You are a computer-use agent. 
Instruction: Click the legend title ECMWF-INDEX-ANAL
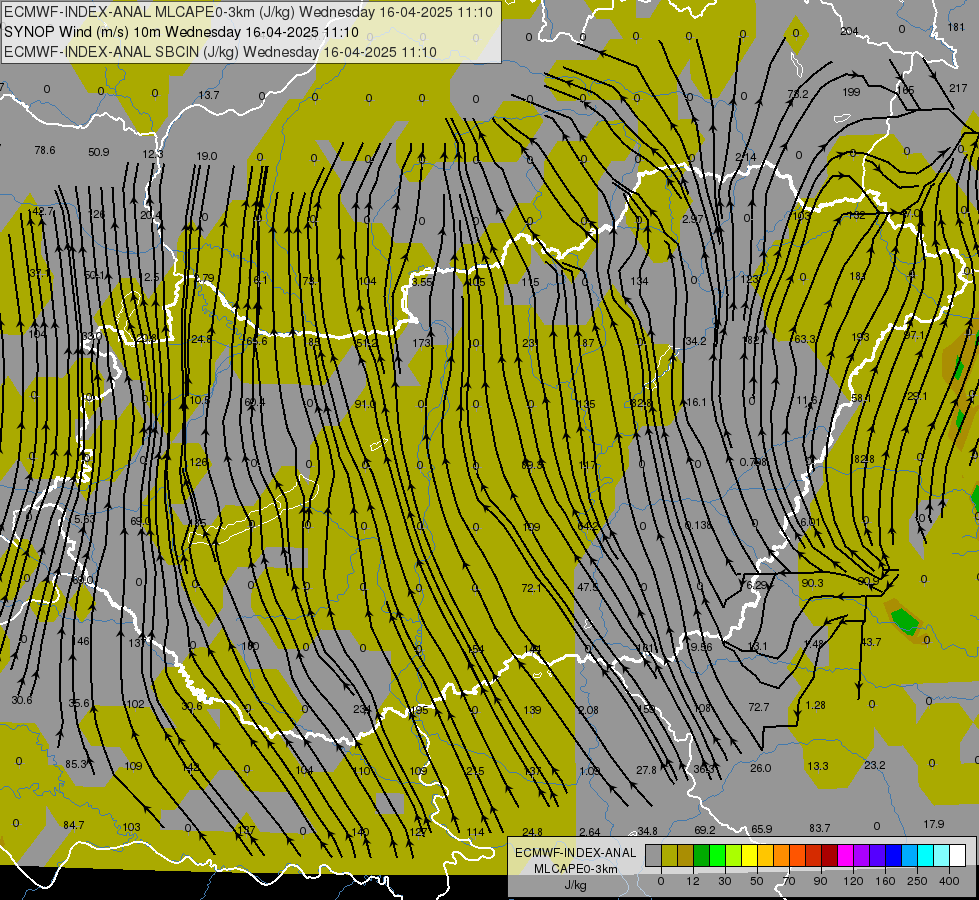point(575,853)
